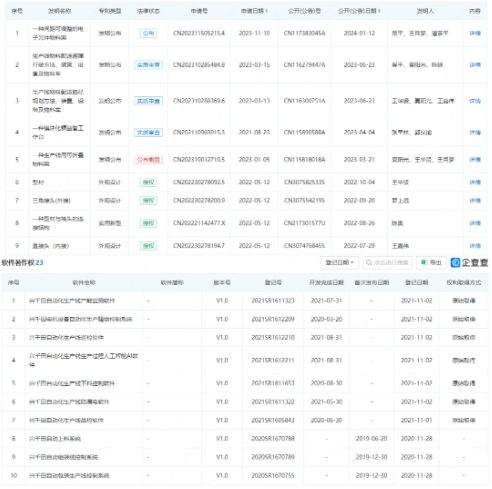492x489 pixels.
Task: Click green 授权 status tag in row 6
Action: [148, 182]
